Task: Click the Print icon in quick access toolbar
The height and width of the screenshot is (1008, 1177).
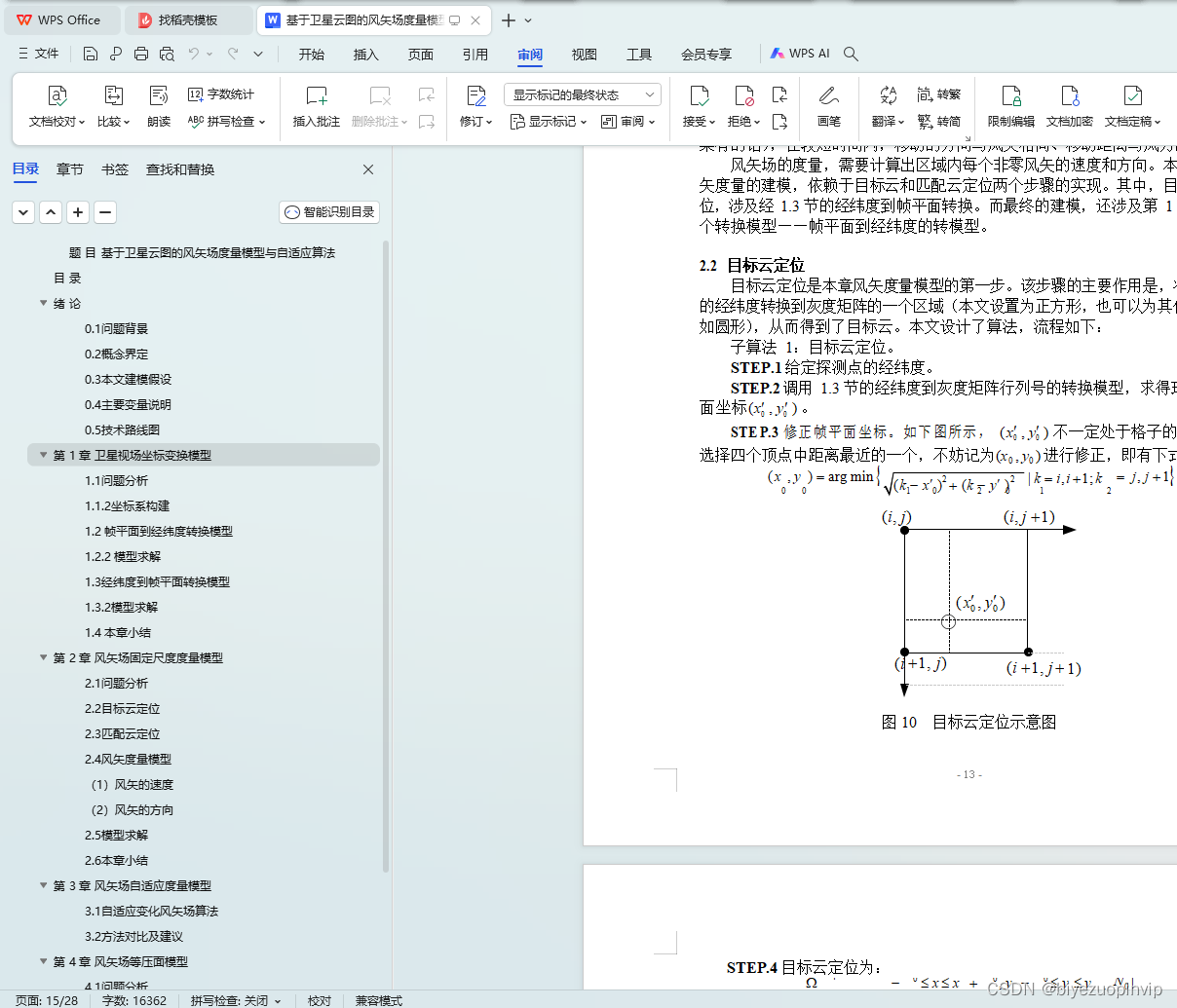Action: 141,54
